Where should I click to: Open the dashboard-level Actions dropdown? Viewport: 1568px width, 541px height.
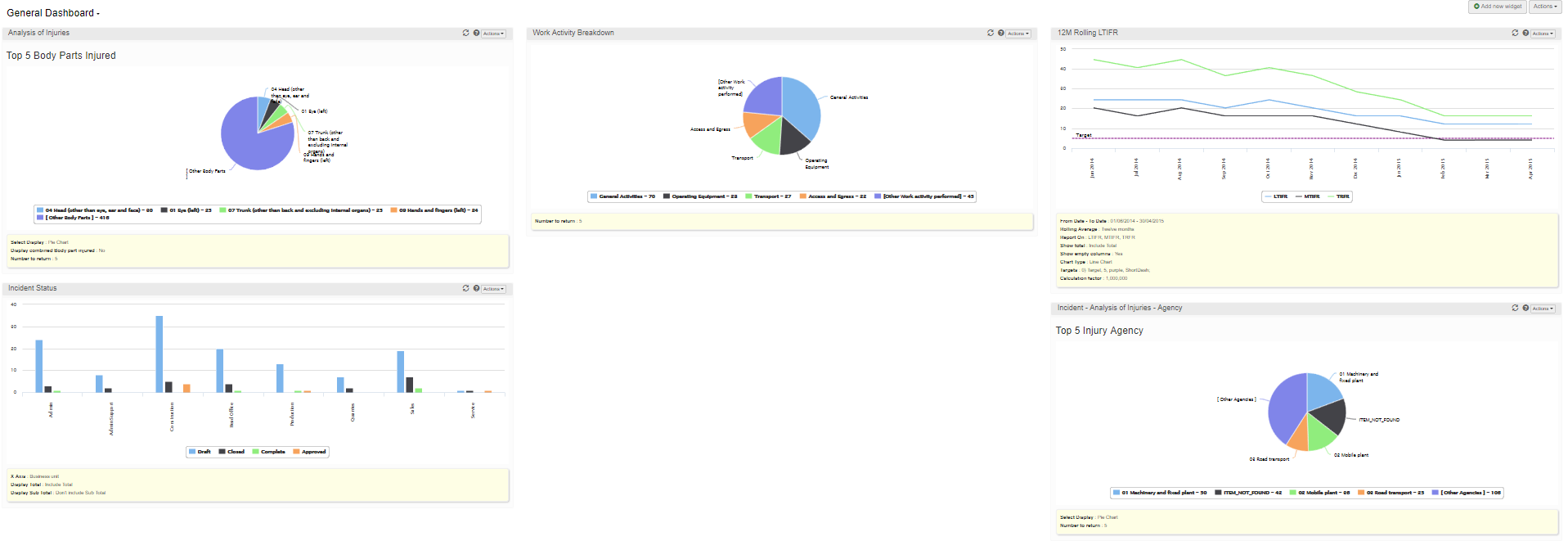(1544, 7)
